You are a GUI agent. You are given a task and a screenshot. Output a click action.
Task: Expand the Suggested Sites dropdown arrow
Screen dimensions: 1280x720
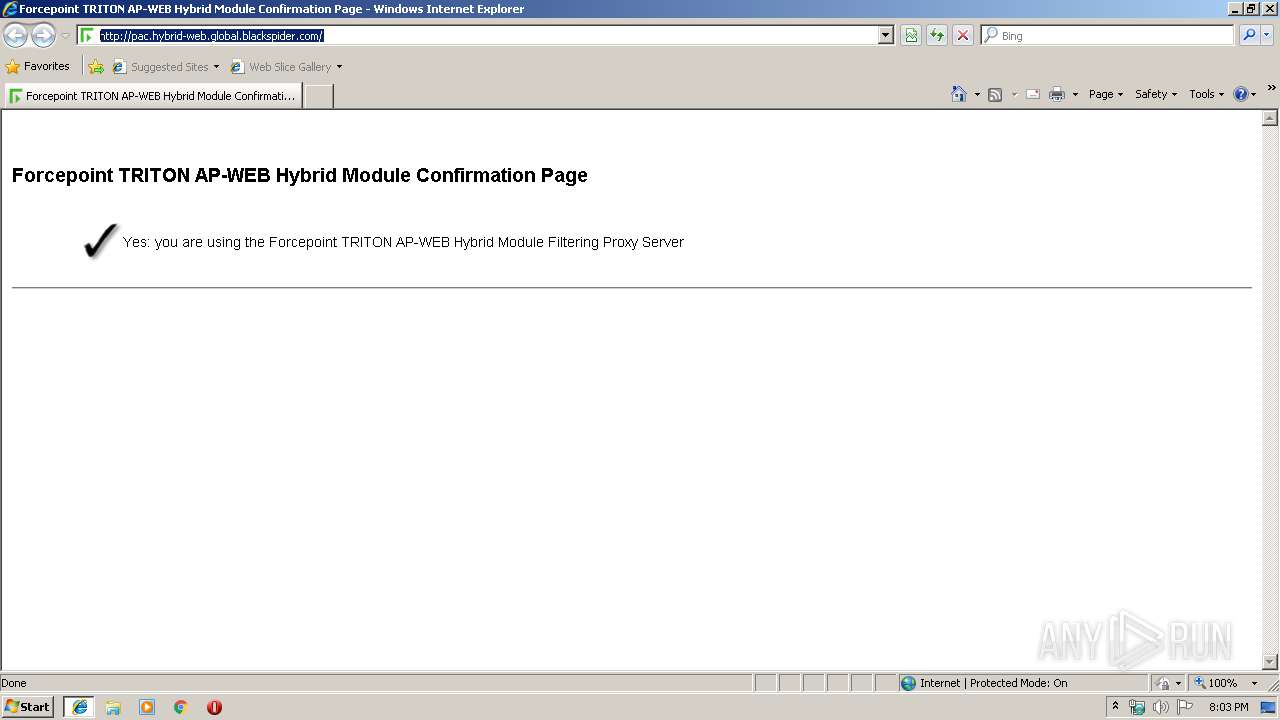point(216,67)
